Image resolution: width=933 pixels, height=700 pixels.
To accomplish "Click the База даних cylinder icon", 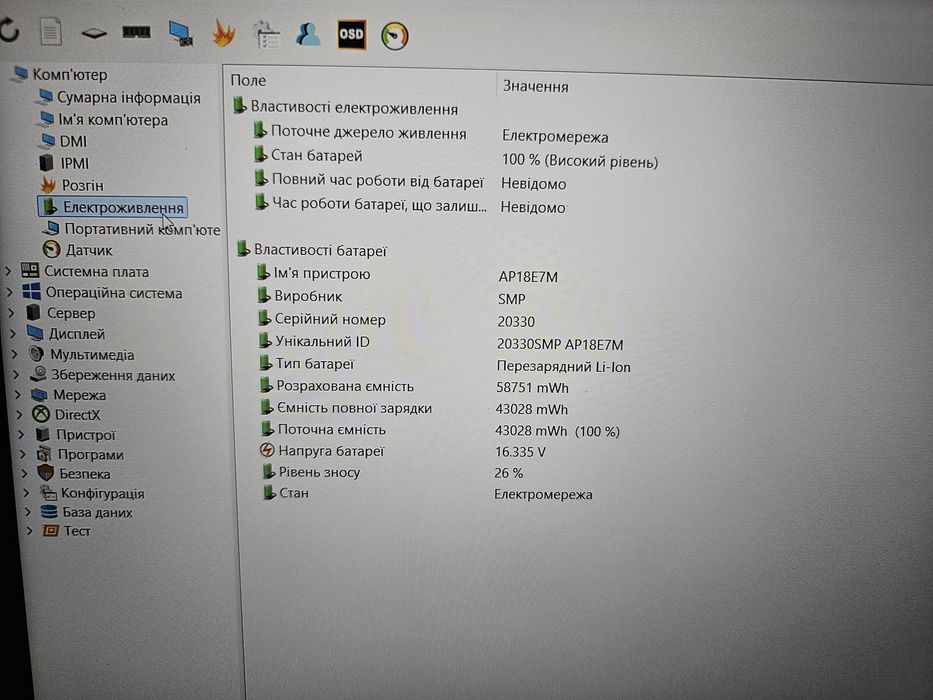I will (49, 512).
